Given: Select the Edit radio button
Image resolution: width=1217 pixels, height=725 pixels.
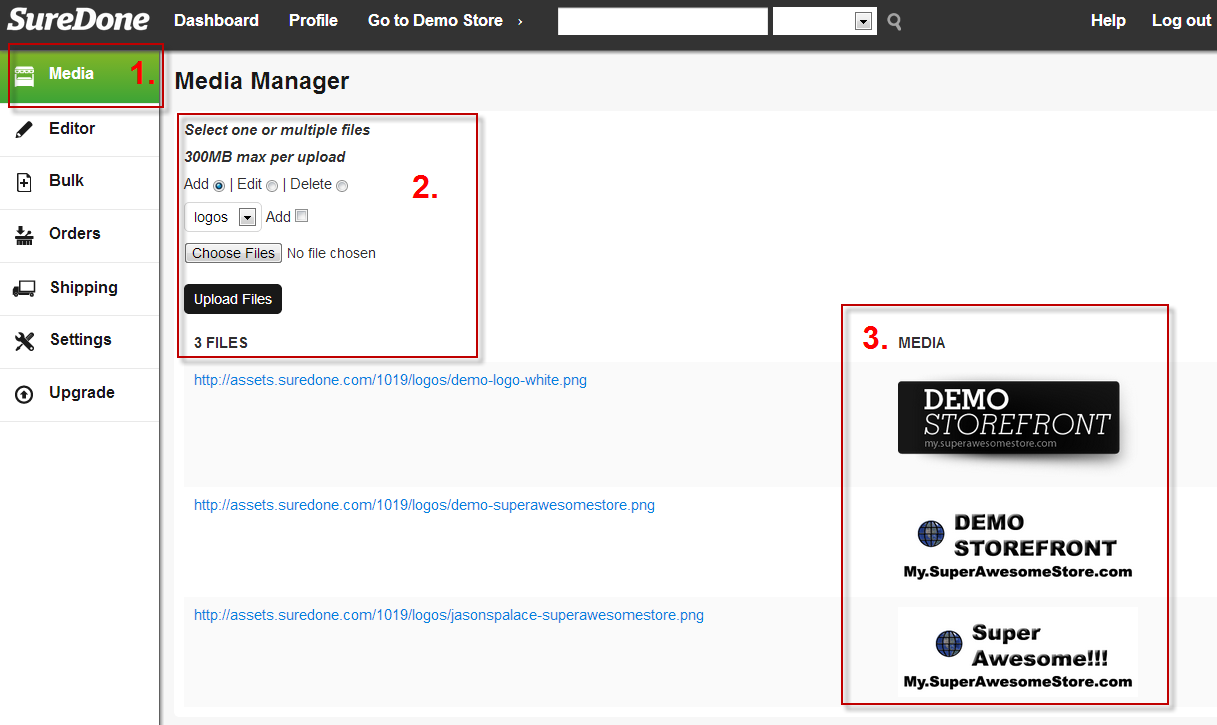Looking at the screenshot, I should tap(272, 186).
